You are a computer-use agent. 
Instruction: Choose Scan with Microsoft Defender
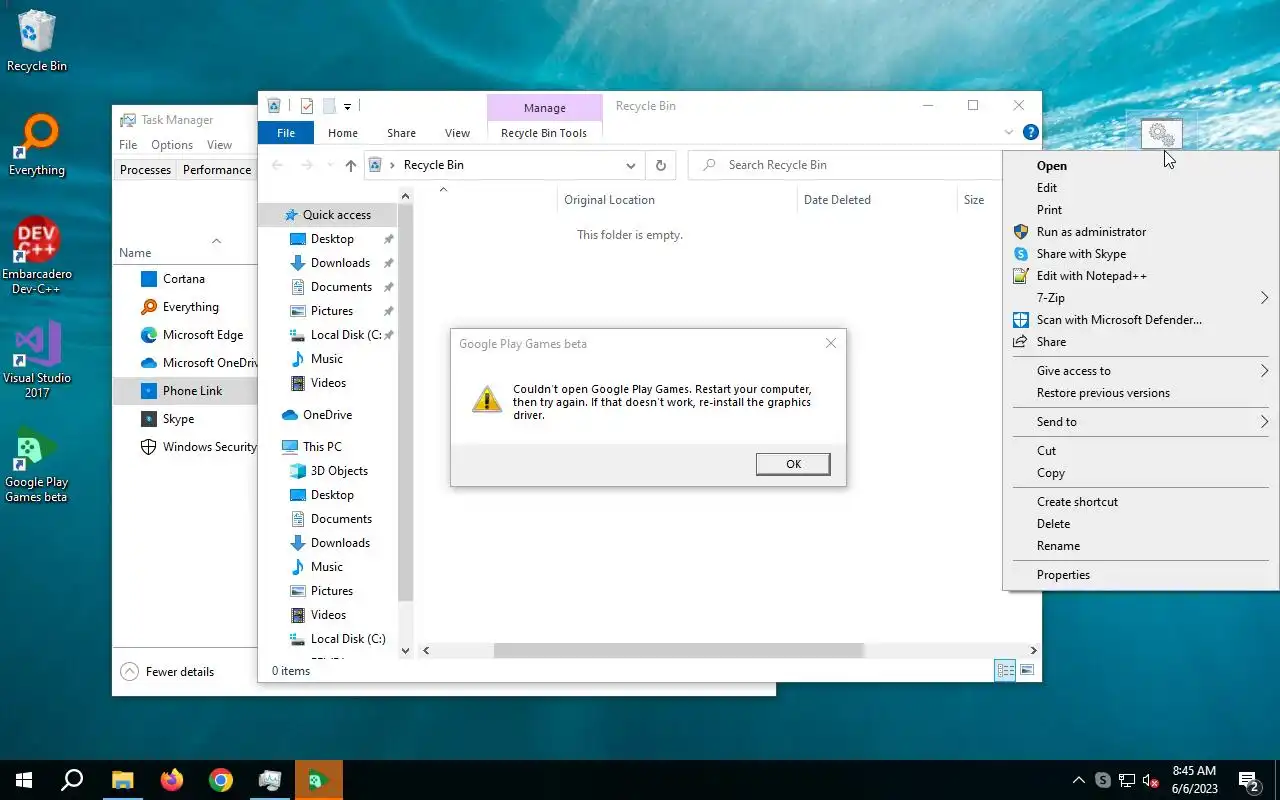click(x=1140, y=320)
